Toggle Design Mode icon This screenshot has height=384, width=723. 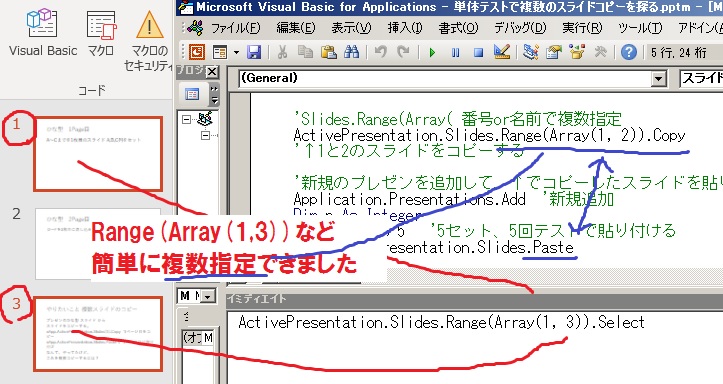tap(502, 53)
